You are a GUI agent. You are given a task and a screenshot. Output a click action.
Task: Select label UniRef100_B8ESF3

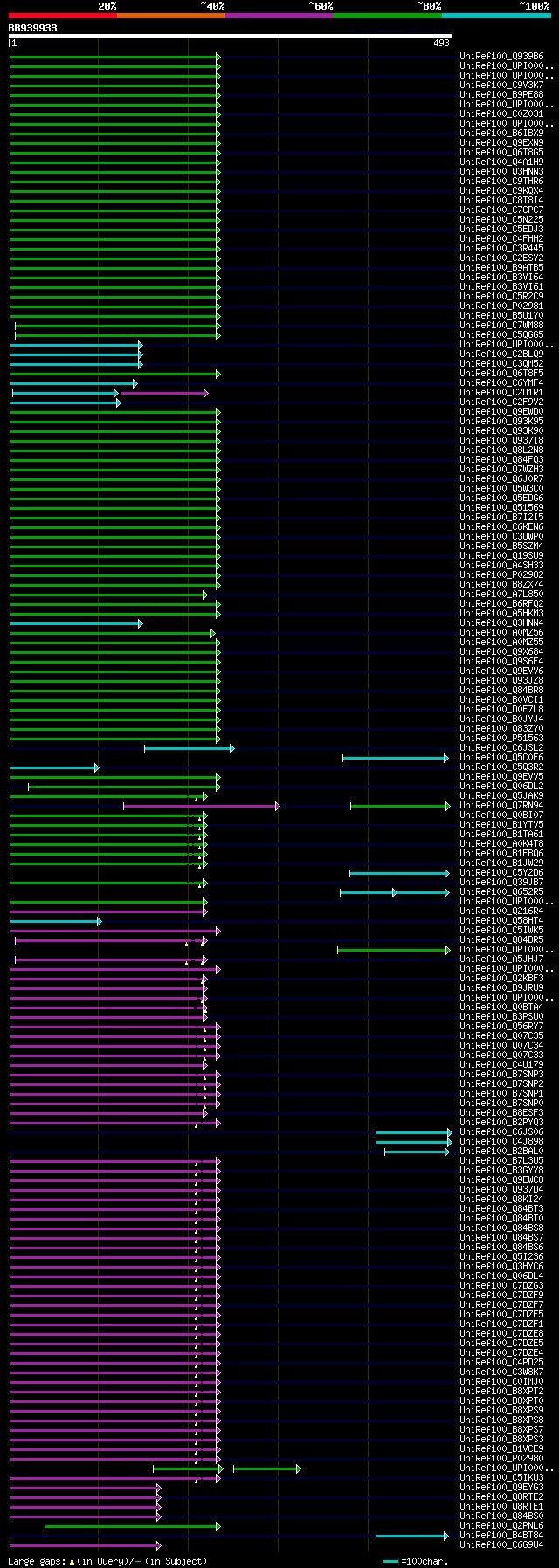click(x=501, y=1113)
